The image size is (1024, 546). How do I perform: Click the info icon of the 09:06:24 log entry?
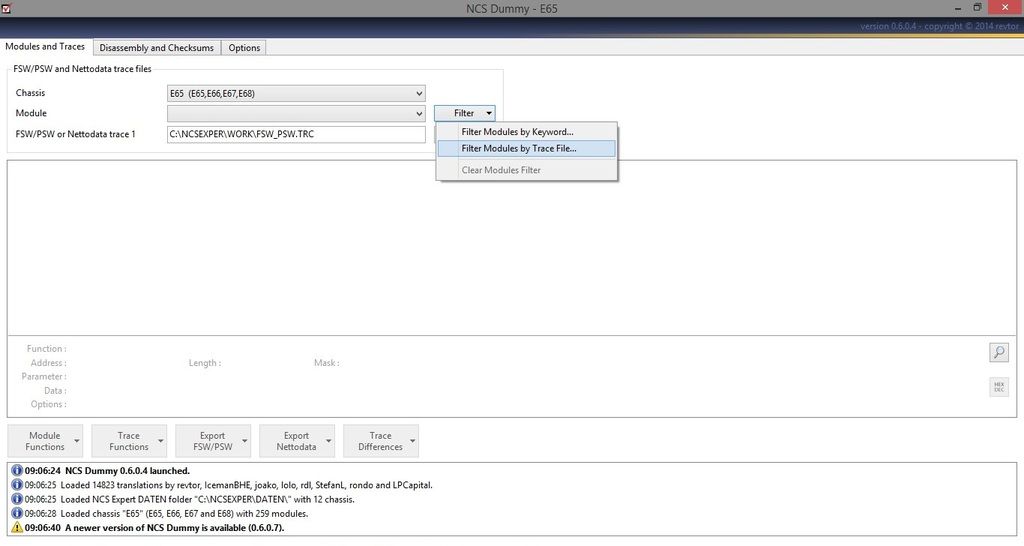tap(17, 470)
